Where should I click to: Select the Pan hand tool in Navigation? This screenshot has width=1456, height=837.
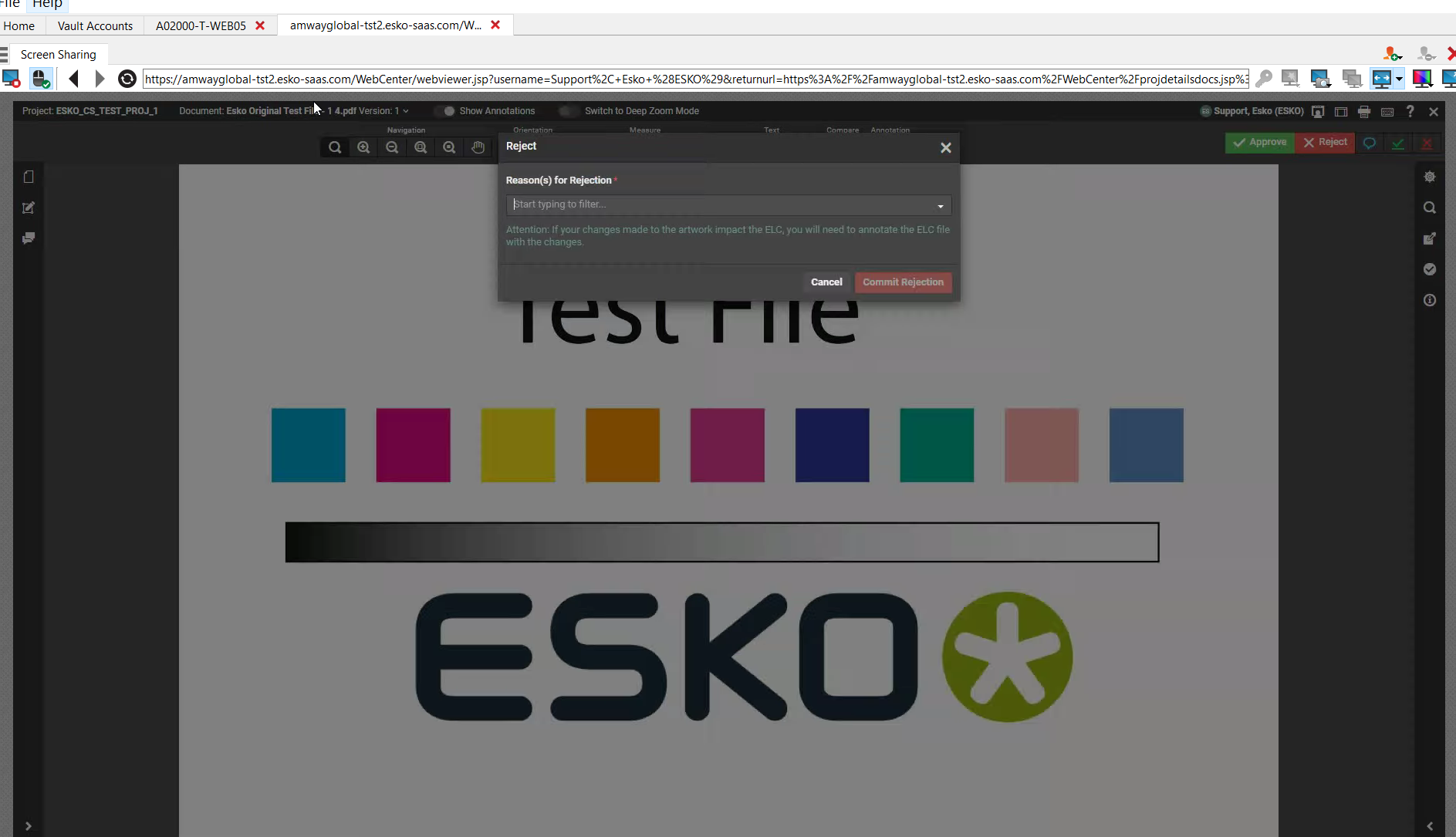point(478,147)
